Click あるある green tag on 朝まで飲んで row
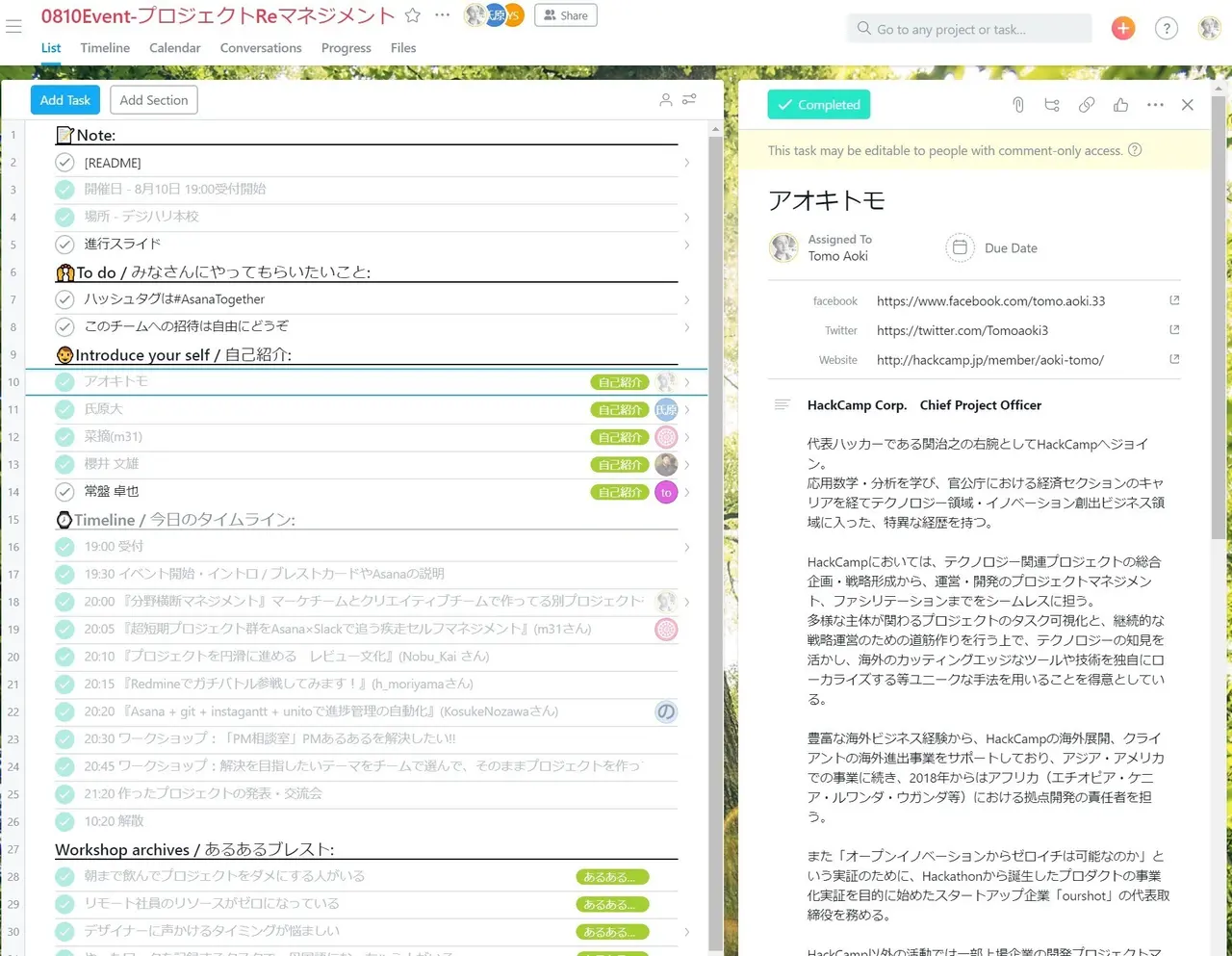This screenshot has height=956, width=1232. click(x=612, y=877)
